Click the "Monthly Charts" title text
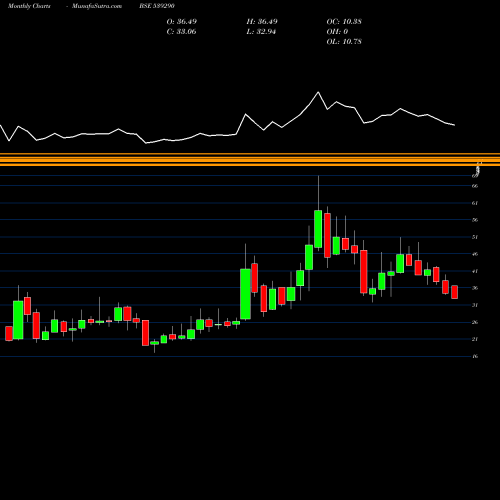500x500 pixels. (29, 6)
